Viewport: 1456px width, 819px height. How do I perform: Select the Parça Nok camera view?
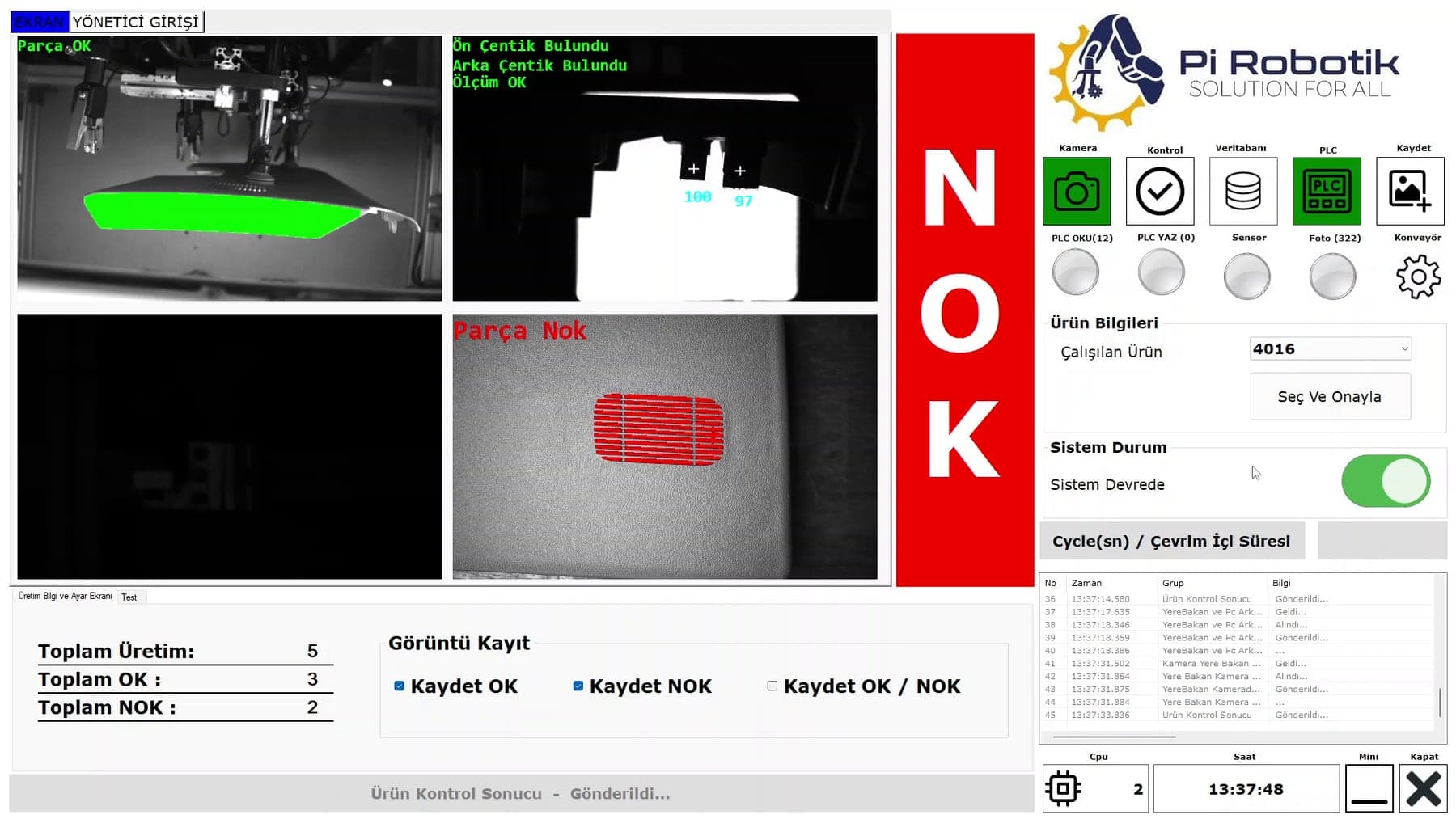(665, 446)
